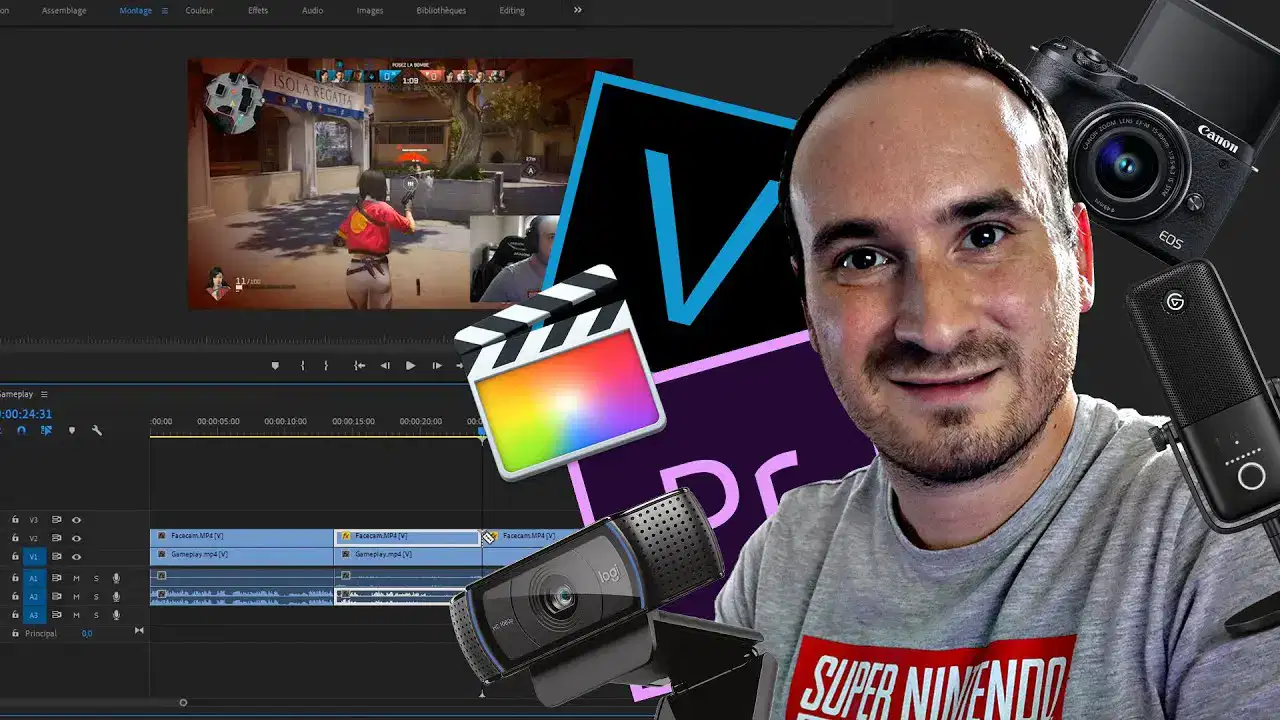Step forward one frame
This screenshot has width=1280, height=720.
pyautogui.click(x=437, y=366)
